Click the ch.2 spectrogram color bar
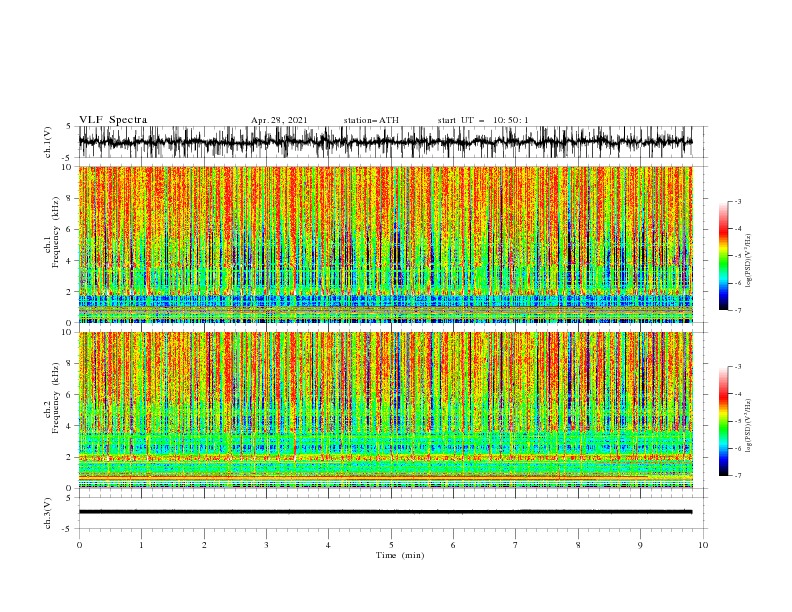Viewport: 792px width, 612px height. (x=724, y=421)
